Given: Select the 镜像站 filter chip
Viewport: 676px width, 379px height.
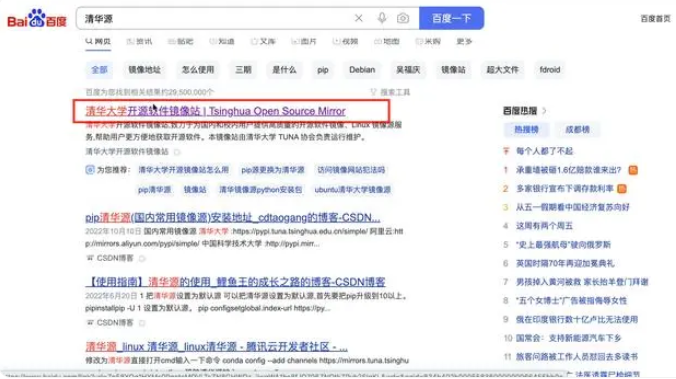Looking at the screenshot, I should click(453, 70).
